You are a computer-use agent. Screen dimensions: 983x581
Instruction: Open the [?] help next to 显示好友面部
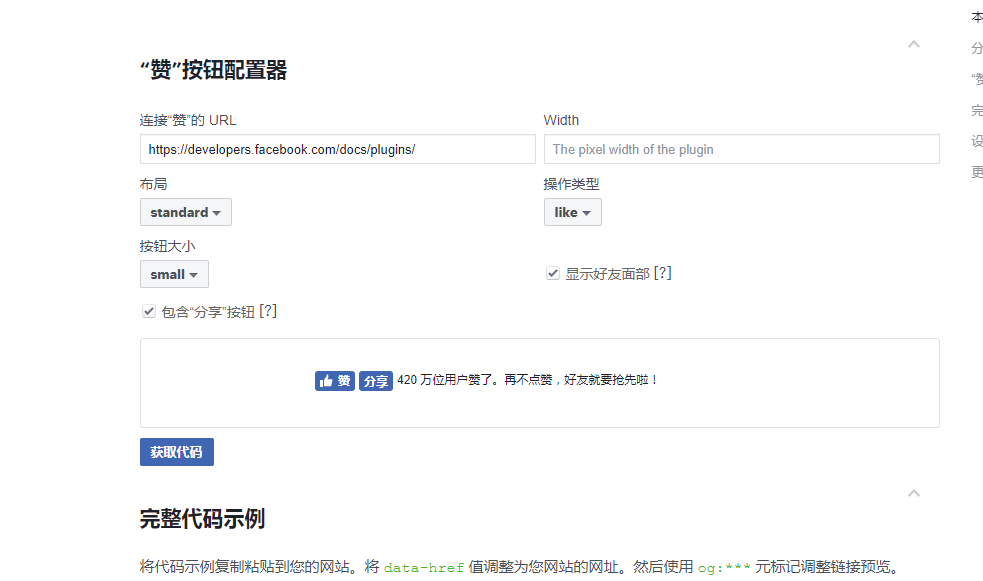click(x=663, y=273)
